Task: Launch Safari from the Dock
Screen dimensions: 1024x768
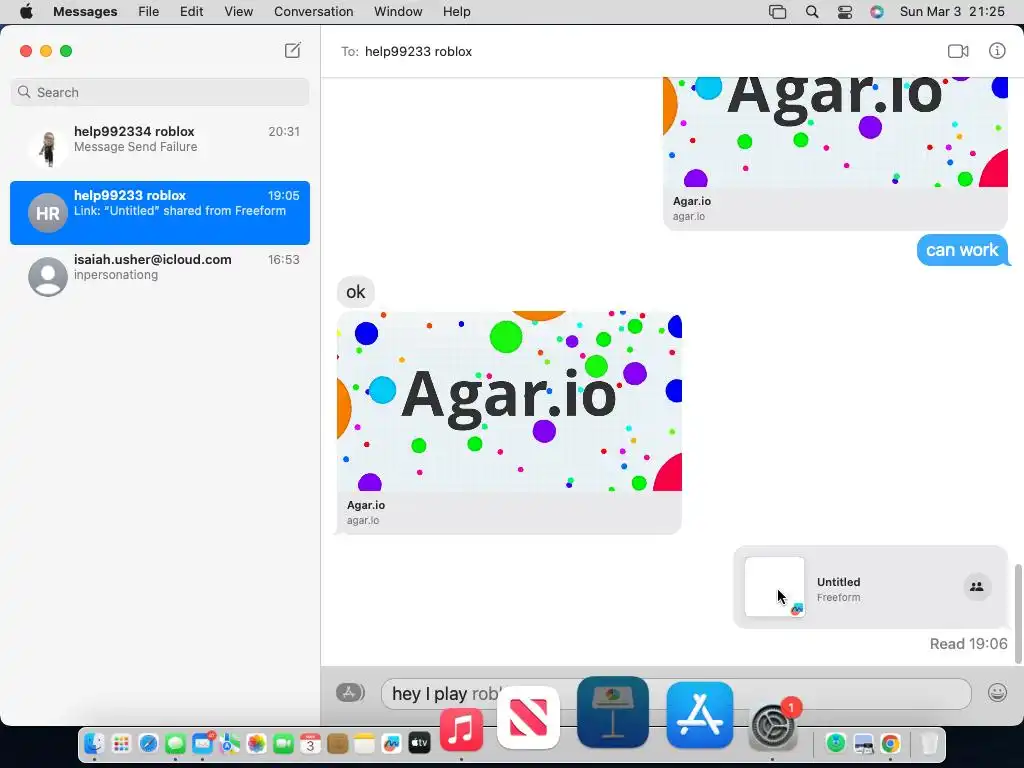Action: coord(148,743)
